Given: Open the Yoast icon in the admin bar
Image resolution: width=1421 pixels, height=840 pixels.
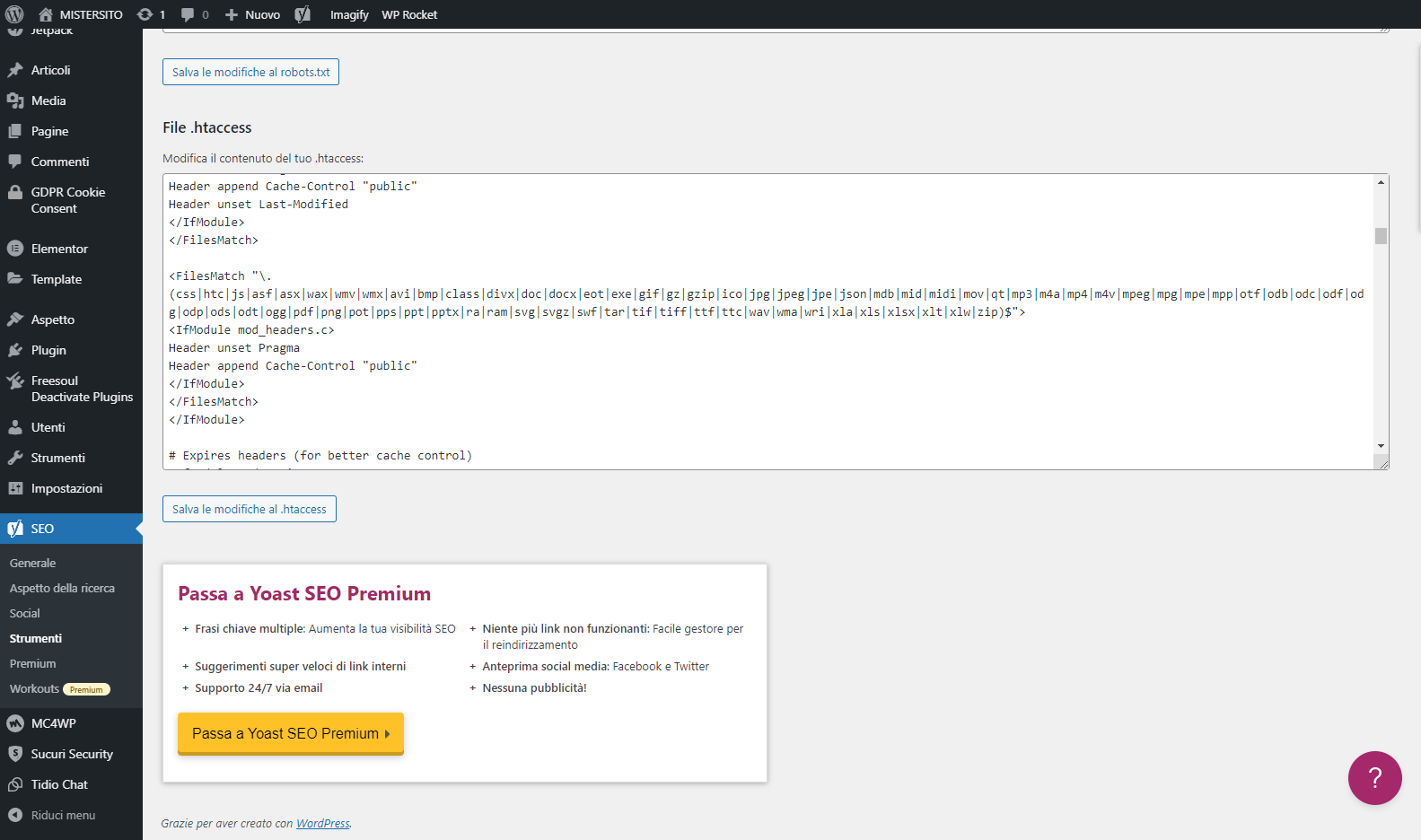Looking at the screenshot, I should point(303,14).
